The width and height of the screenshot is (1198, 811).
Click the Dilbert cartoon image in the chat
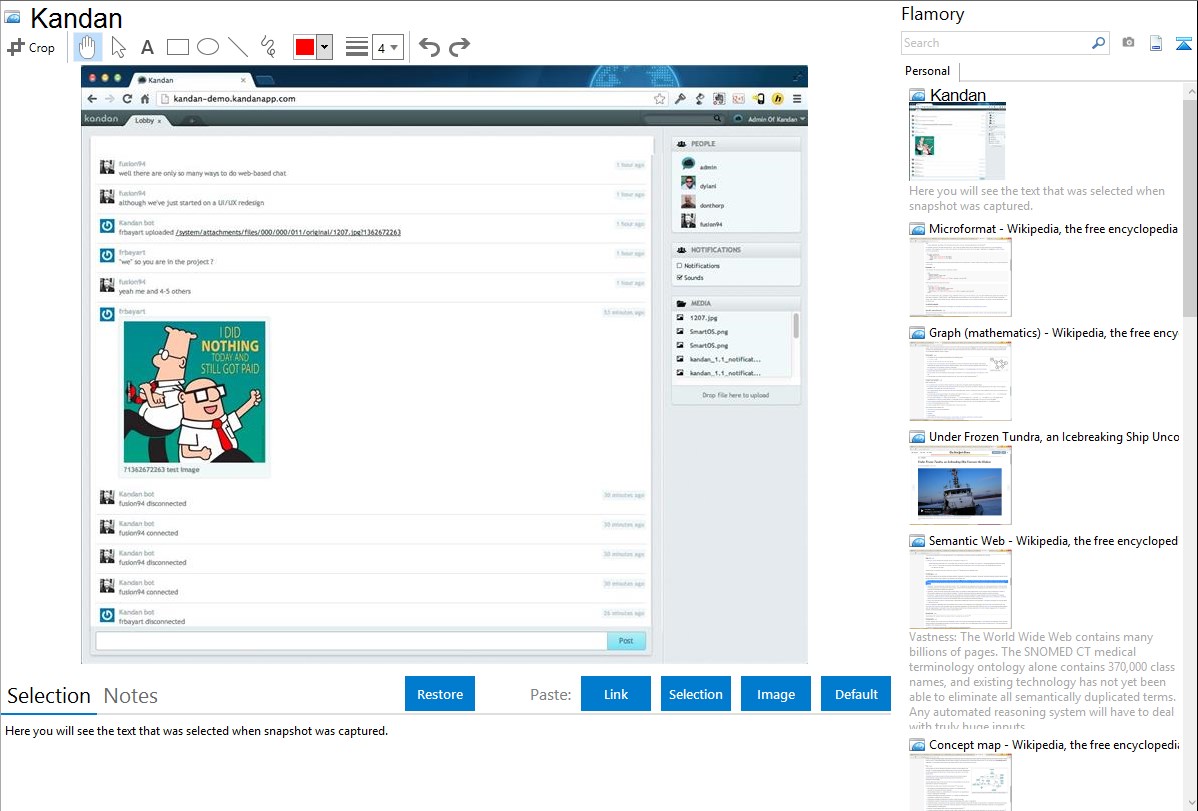coord(195,391)
